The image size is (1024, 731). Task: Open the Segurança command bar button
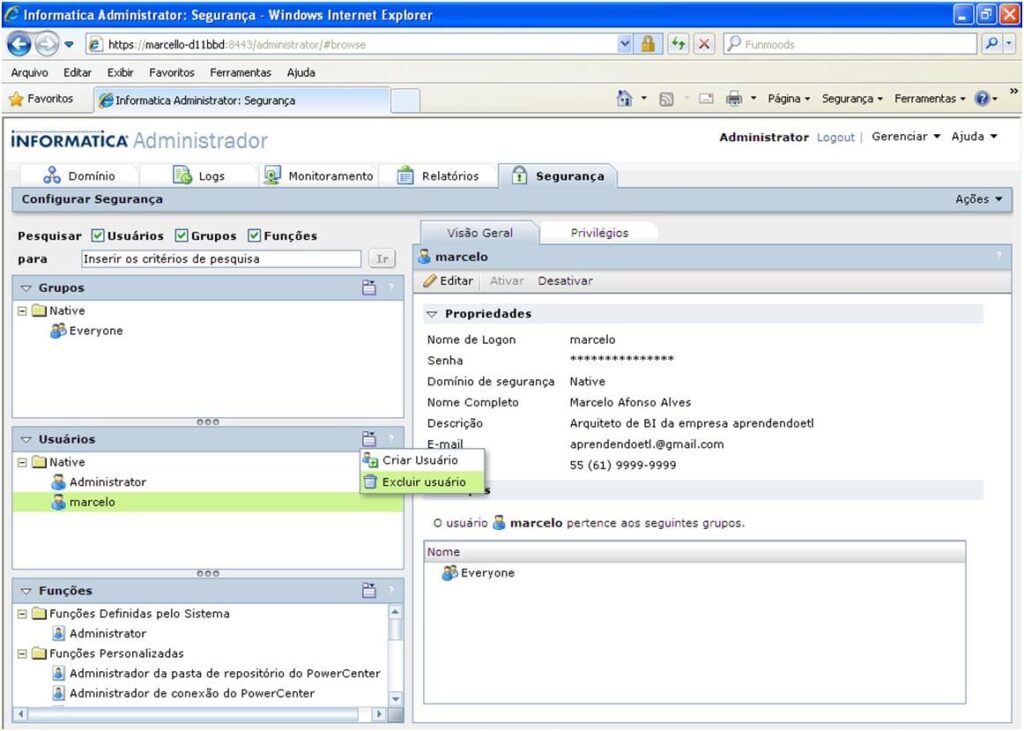point(852,99)
